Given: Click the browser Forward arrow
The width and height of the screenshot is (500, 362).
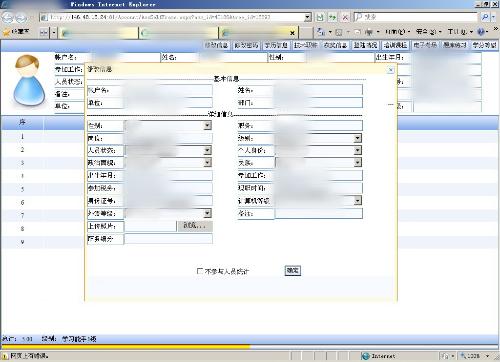Looking at the screenshot, I should click(x=21, y=17).
